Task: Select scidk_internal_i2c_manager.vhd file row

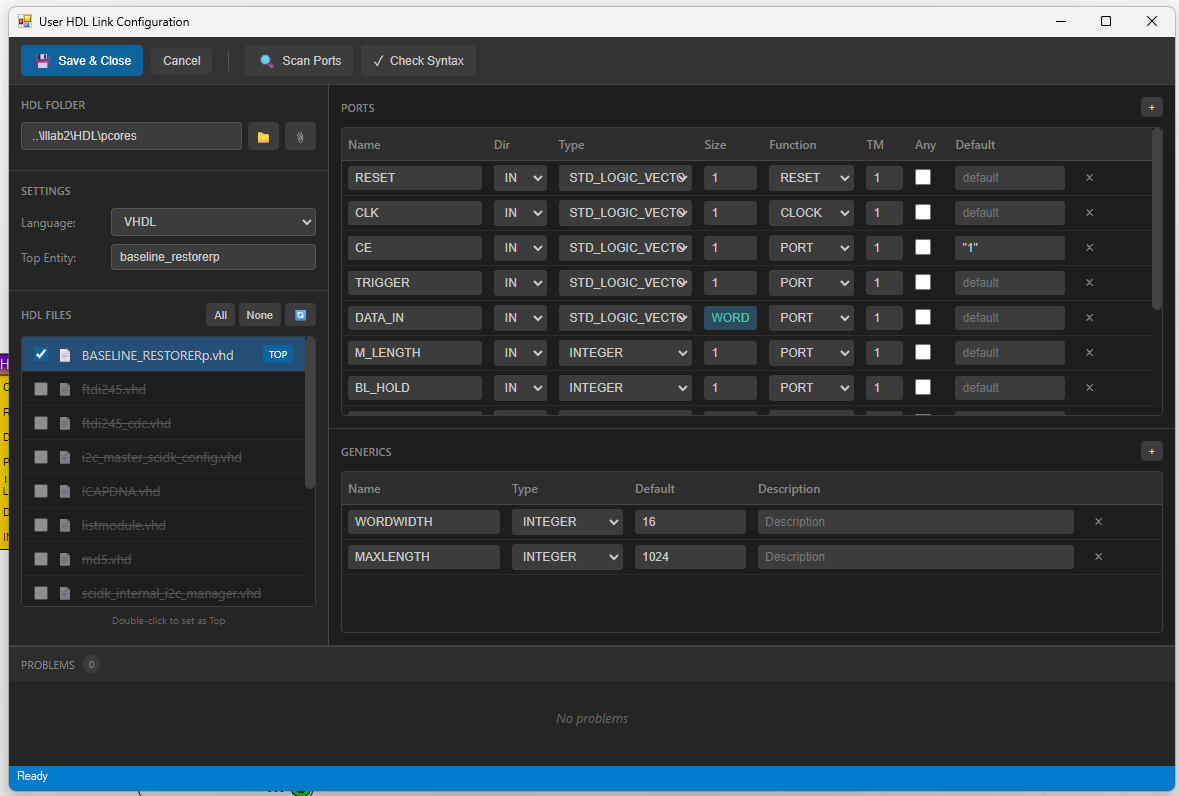Action: 163,592
